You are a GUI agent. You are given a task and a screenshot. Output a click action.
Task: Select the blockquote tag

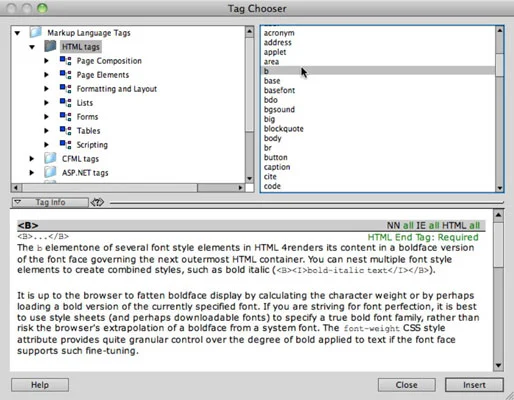(284, 129)
